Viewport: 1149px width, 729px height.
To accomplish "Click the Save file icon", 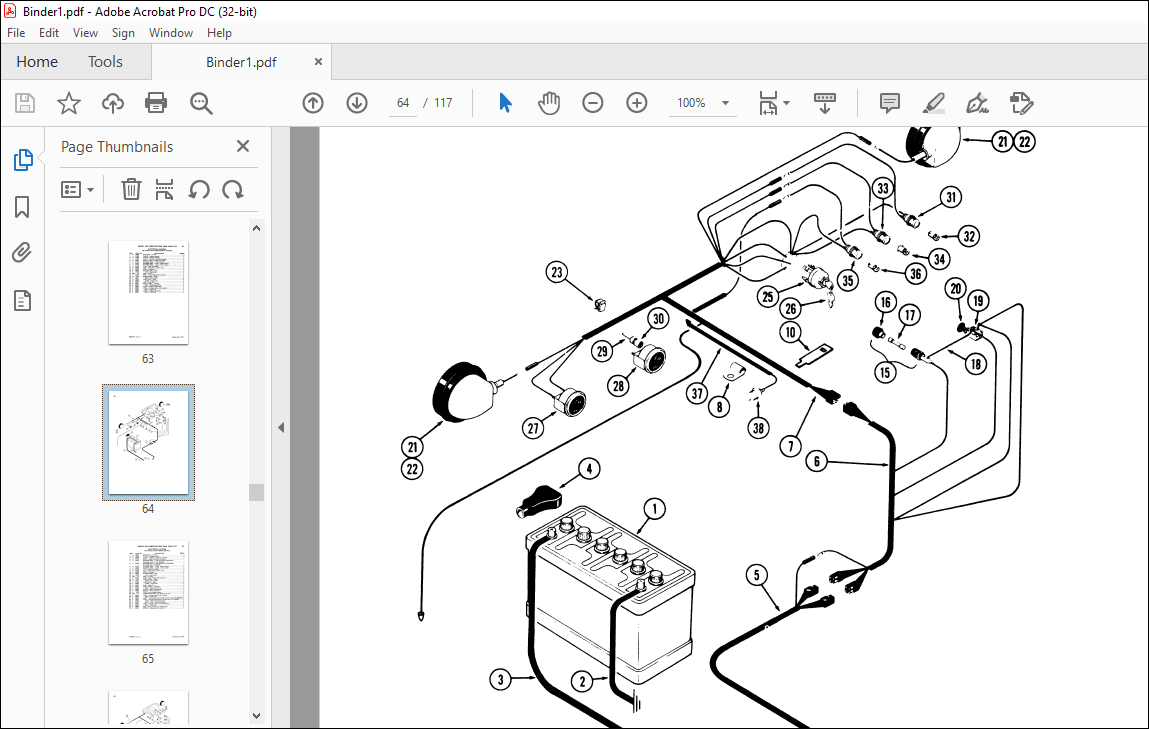I will tap(25, 103).
